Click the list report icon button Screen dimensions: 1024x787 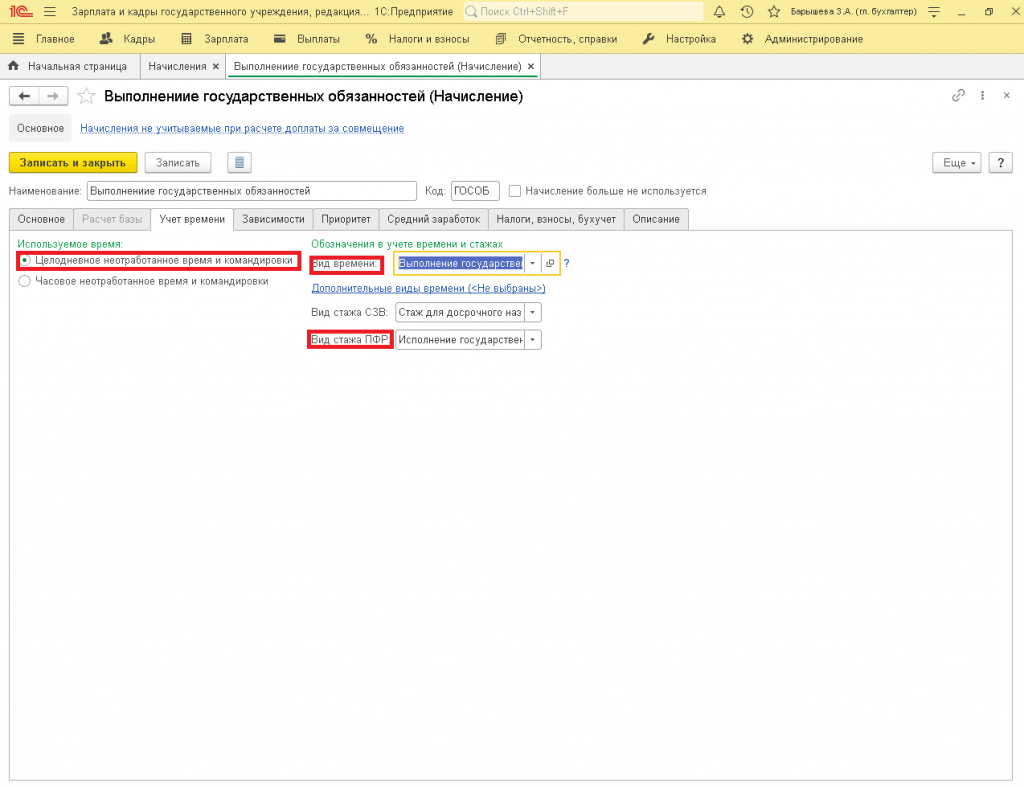(x=239, y=162)
